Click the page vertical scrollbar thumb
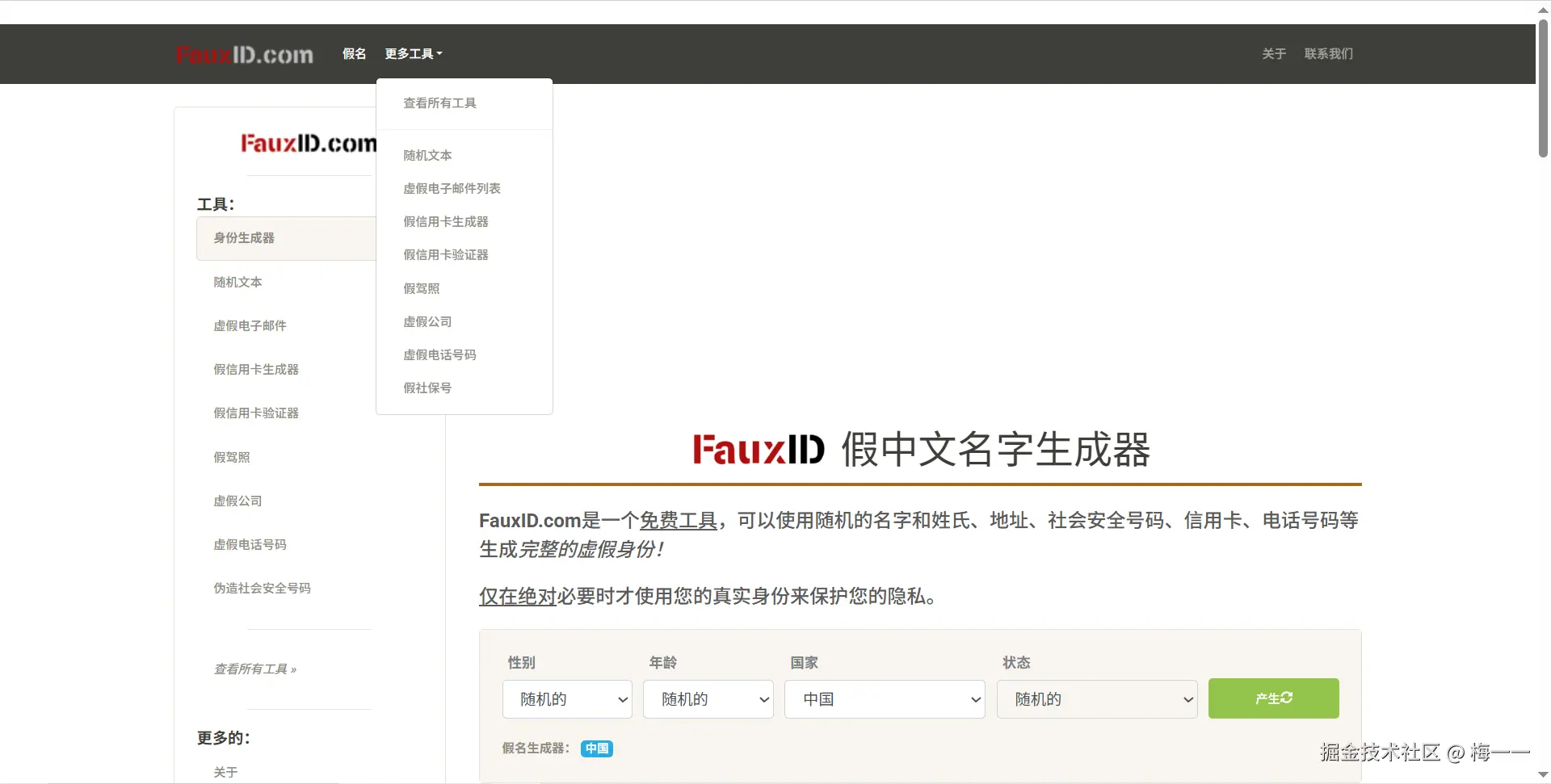This screenshot has height=784, width=1551. (1543, 87)
